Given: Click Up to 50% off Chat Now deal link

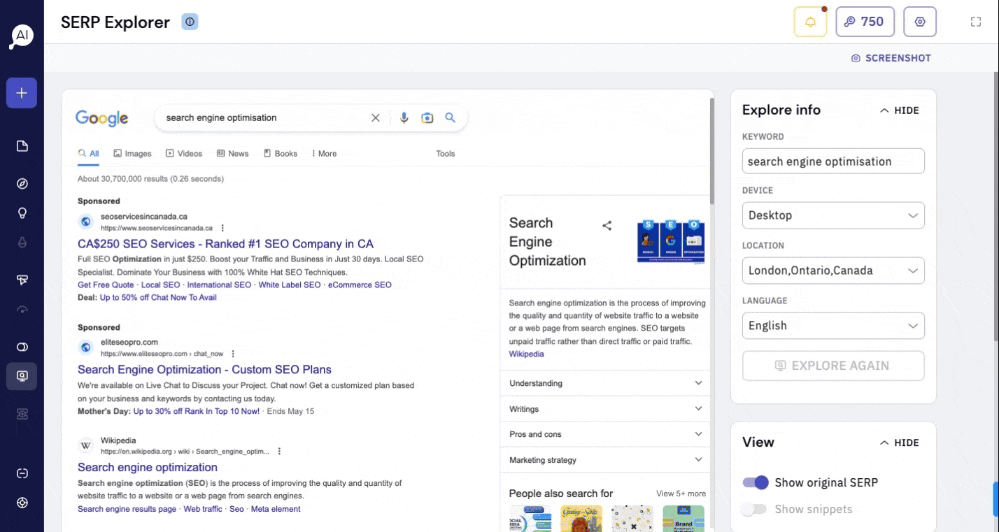Looking at the screenshot, I should (158, 298).
